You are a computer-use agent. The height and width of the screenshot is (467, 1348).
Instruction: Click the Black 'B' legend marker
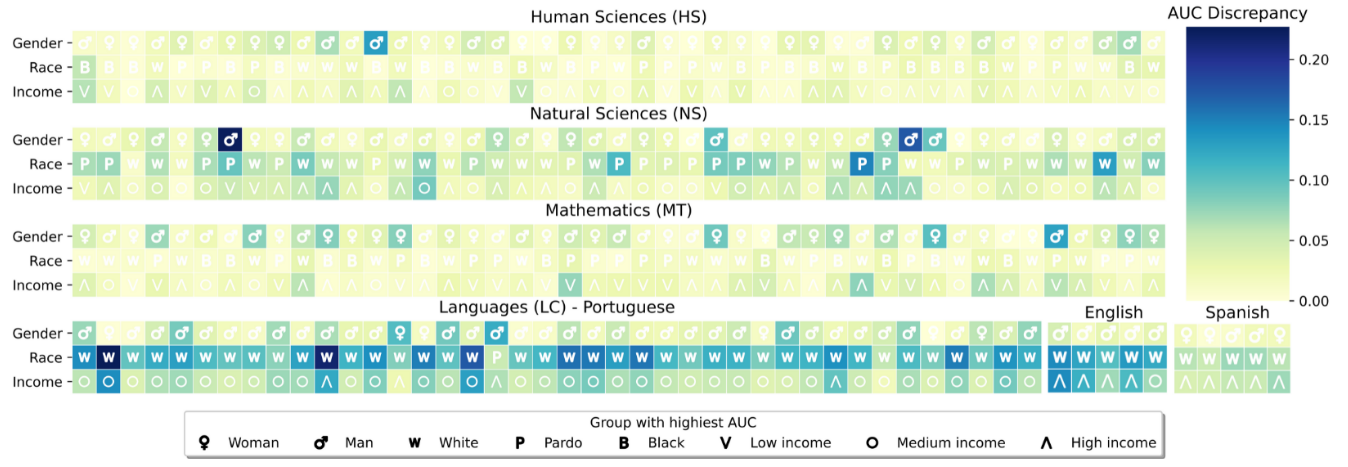tap(624, 443)
